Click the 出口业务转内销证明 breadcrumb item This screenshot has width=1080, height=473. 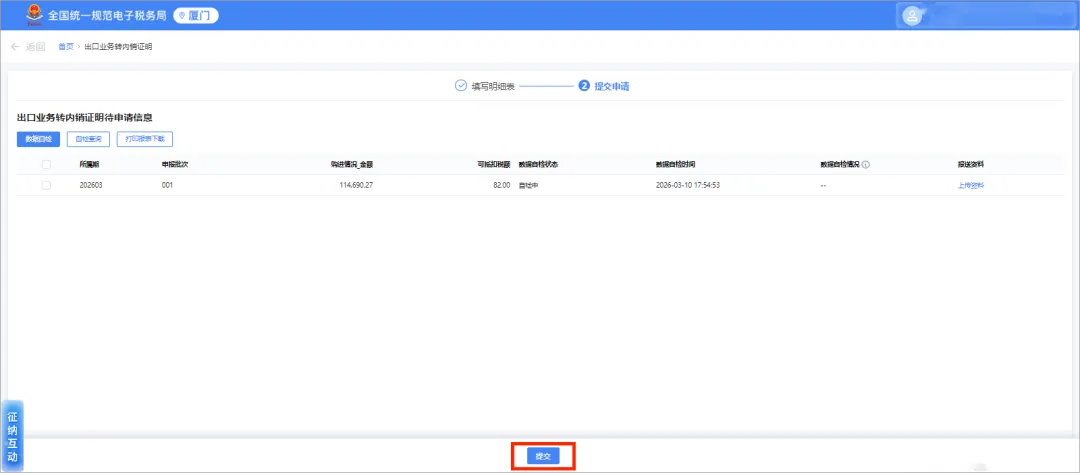pyautogui.click(x=118, y=47)
